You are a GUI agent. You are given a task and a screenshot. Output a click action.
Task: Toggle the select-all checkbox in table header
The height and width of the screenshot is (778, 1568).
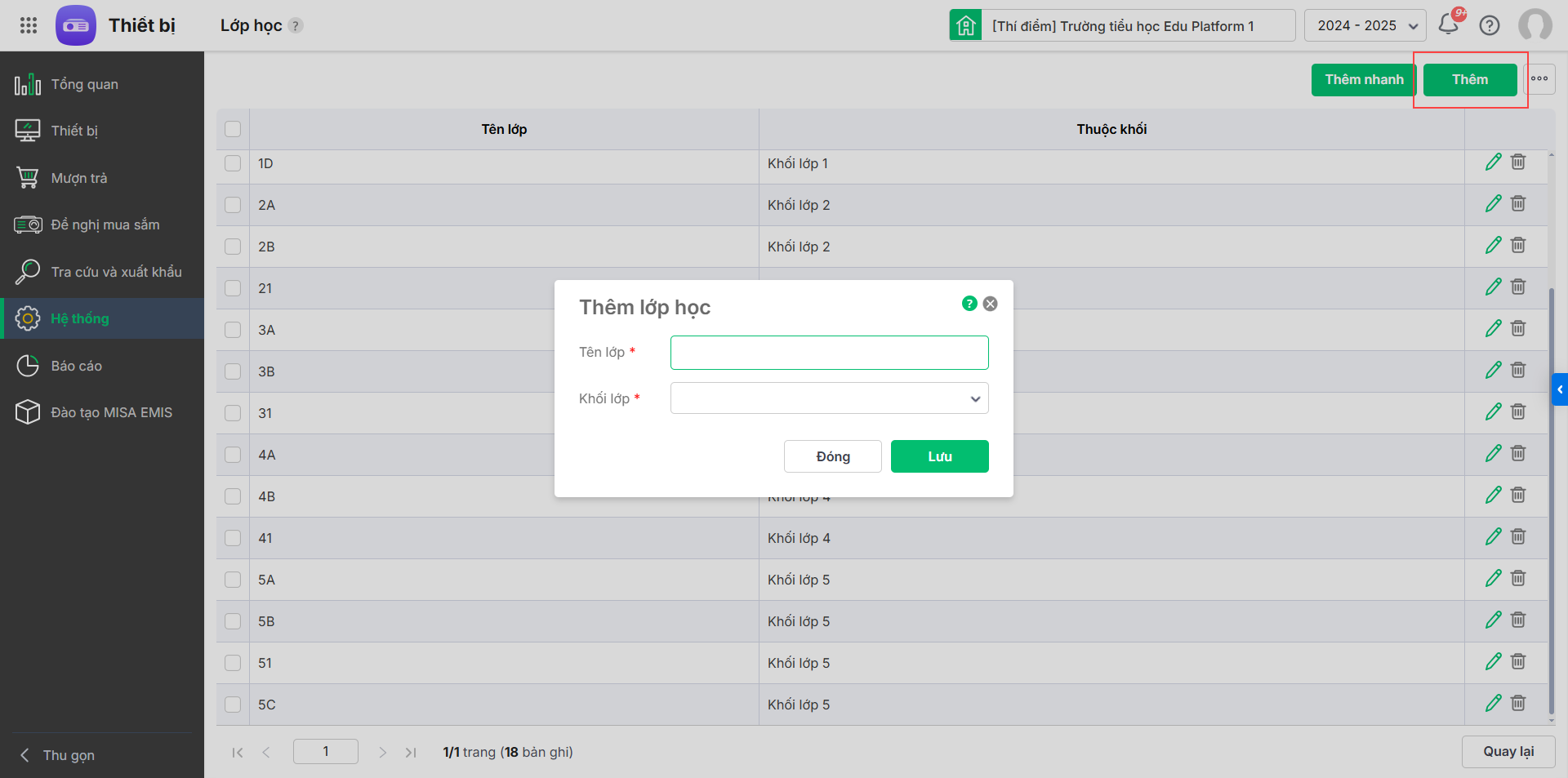[x=233, y=129]
